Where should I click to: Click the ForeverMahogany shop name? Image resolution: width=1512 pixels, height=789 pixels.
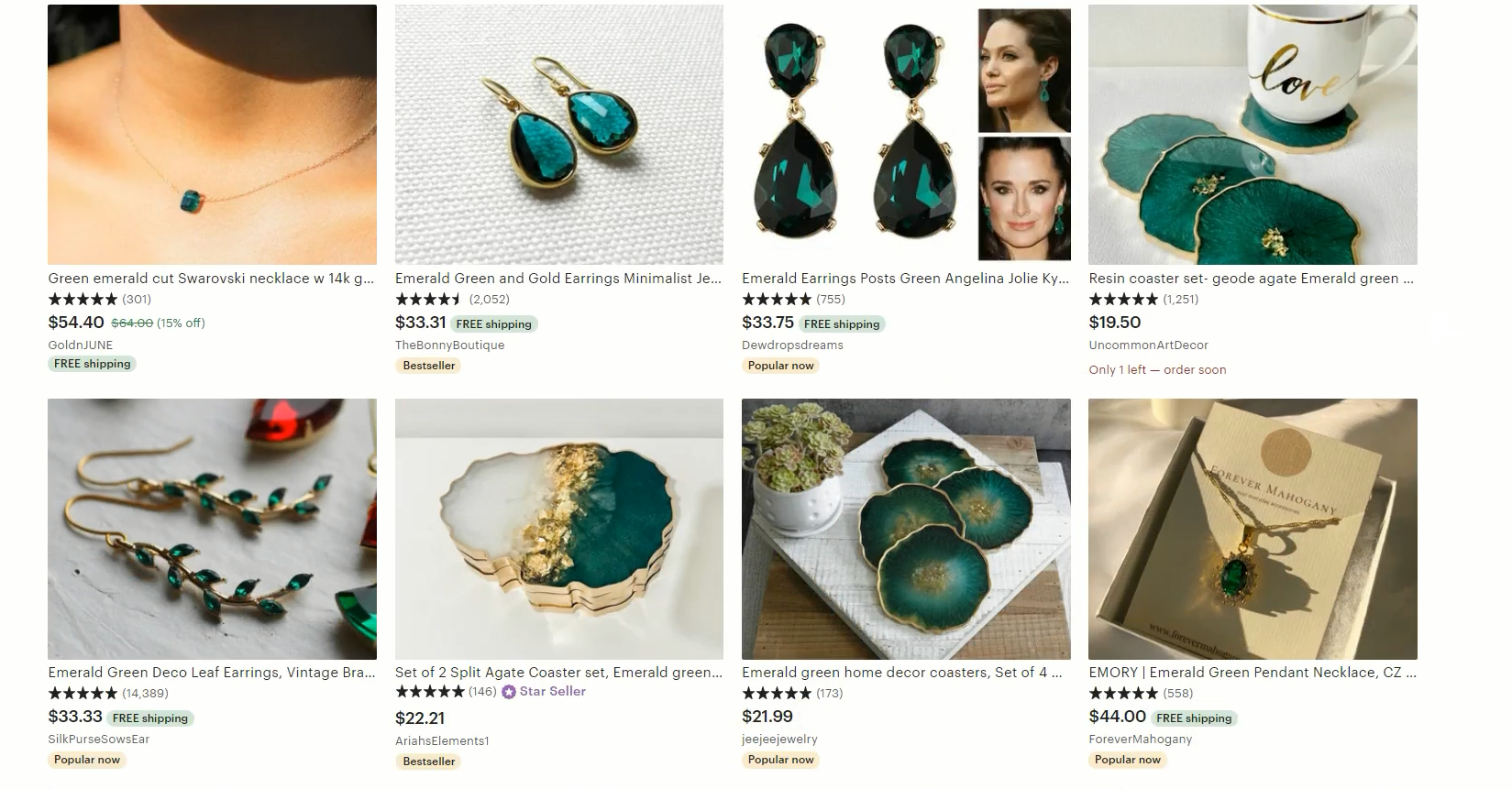(1141, 740)
